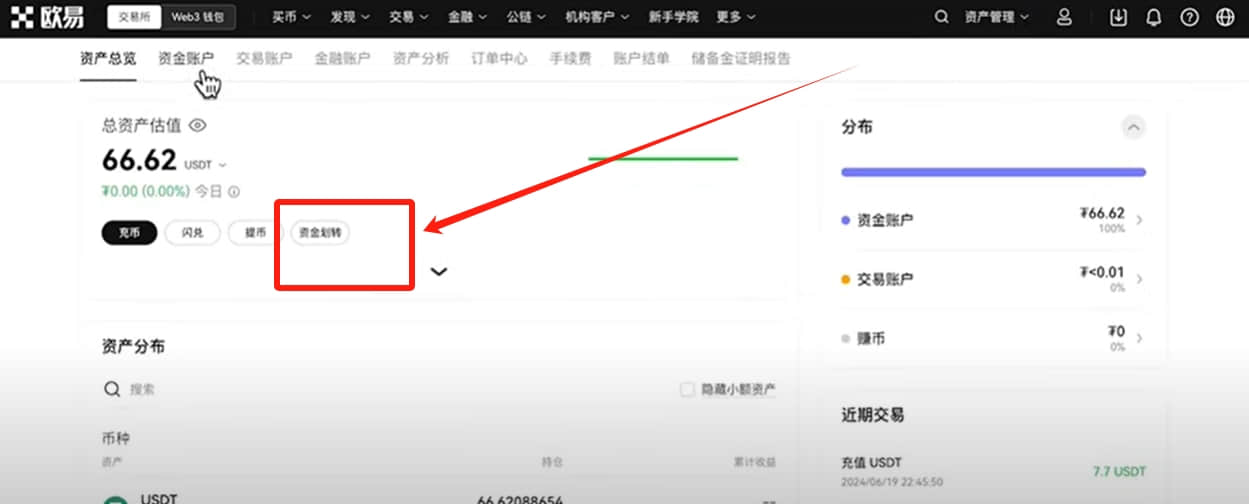Click the 充币 deposit button
1249x504 pixels.
tap(129, 232)
